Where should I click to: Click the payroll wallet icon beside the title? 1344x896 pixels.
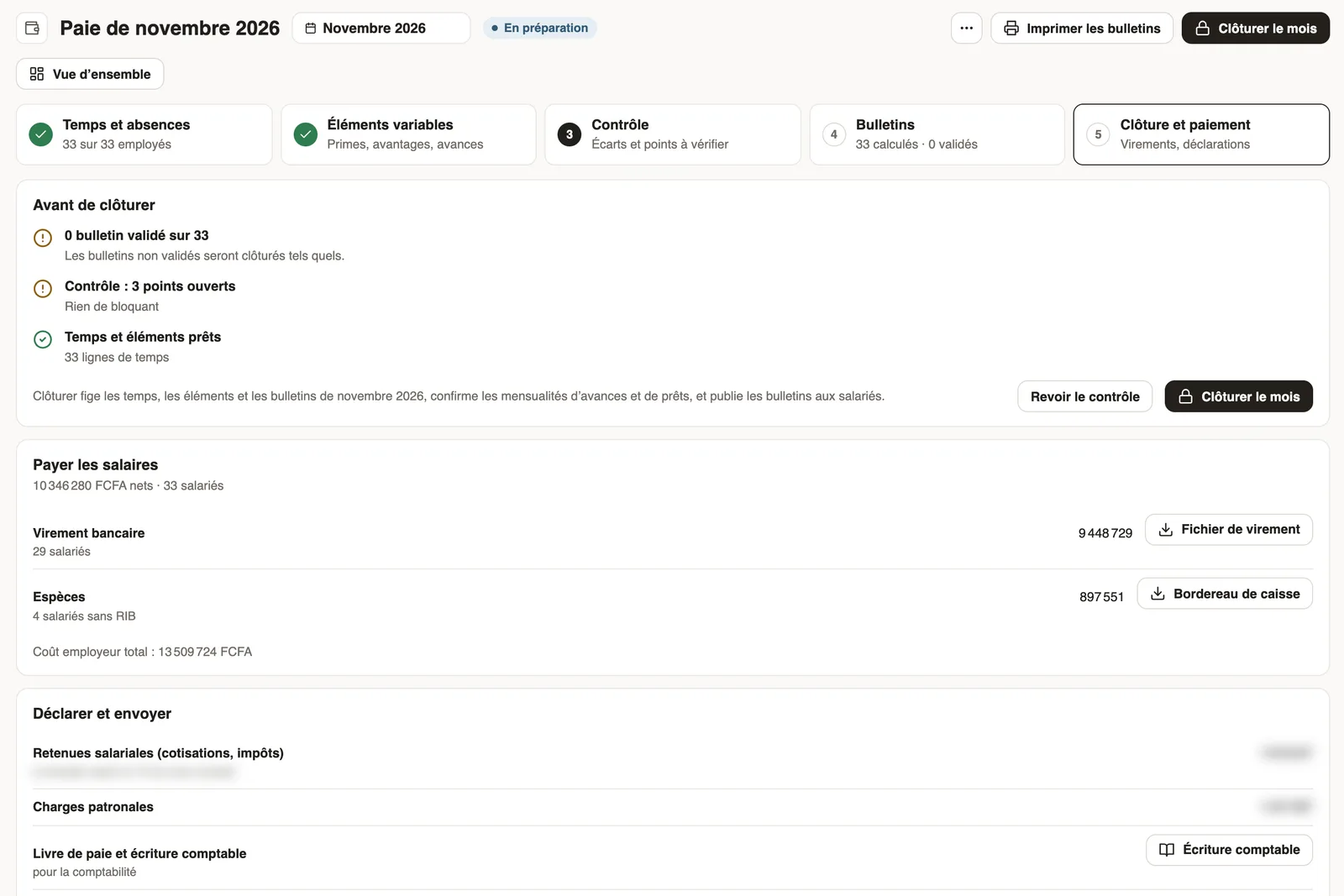point(32,29)
